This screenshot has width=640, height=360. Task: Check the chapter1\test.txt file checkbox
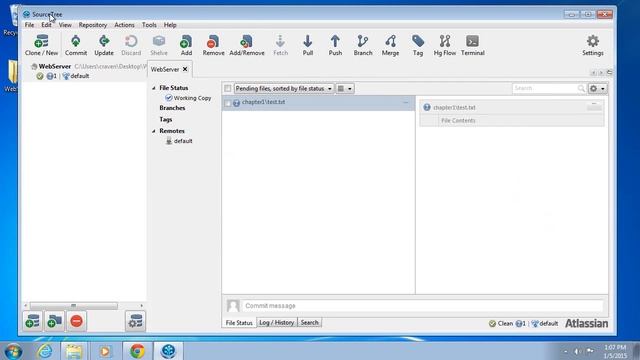pyautogui.click(x=228, y=103)
